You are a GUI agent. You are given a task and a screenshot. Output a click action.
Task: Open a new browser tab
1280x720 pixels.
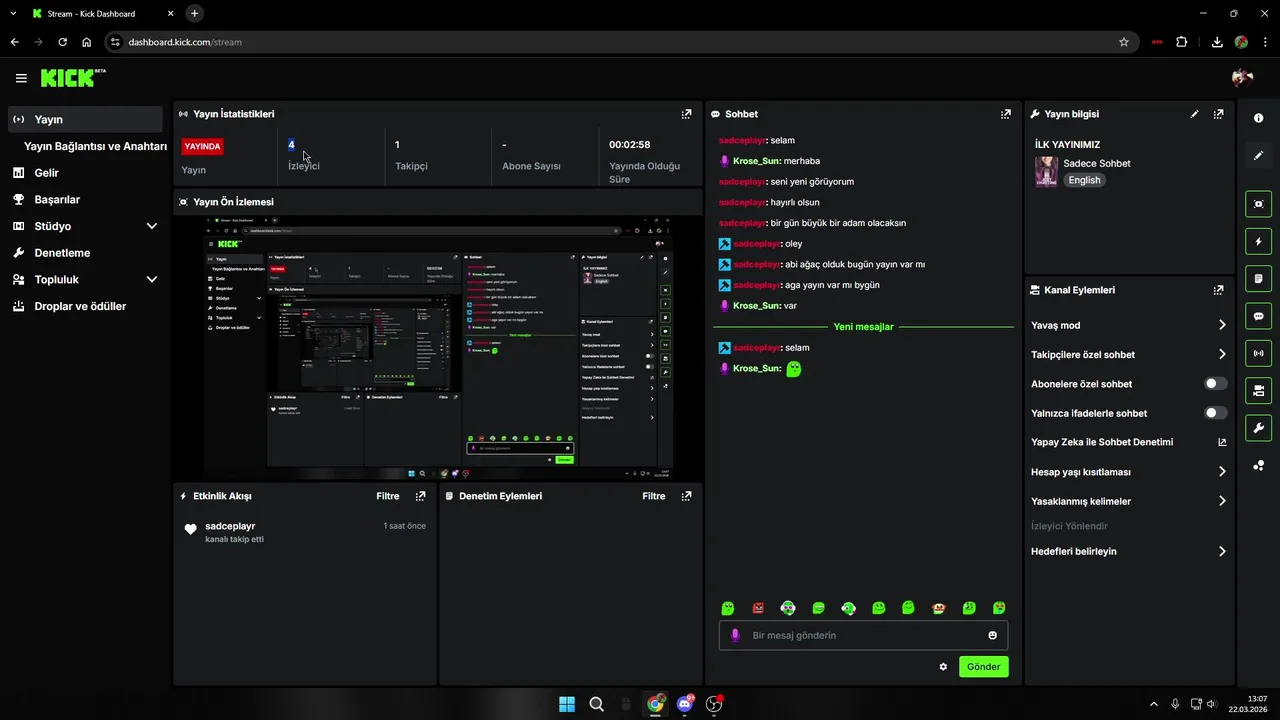tap(194, 13)
